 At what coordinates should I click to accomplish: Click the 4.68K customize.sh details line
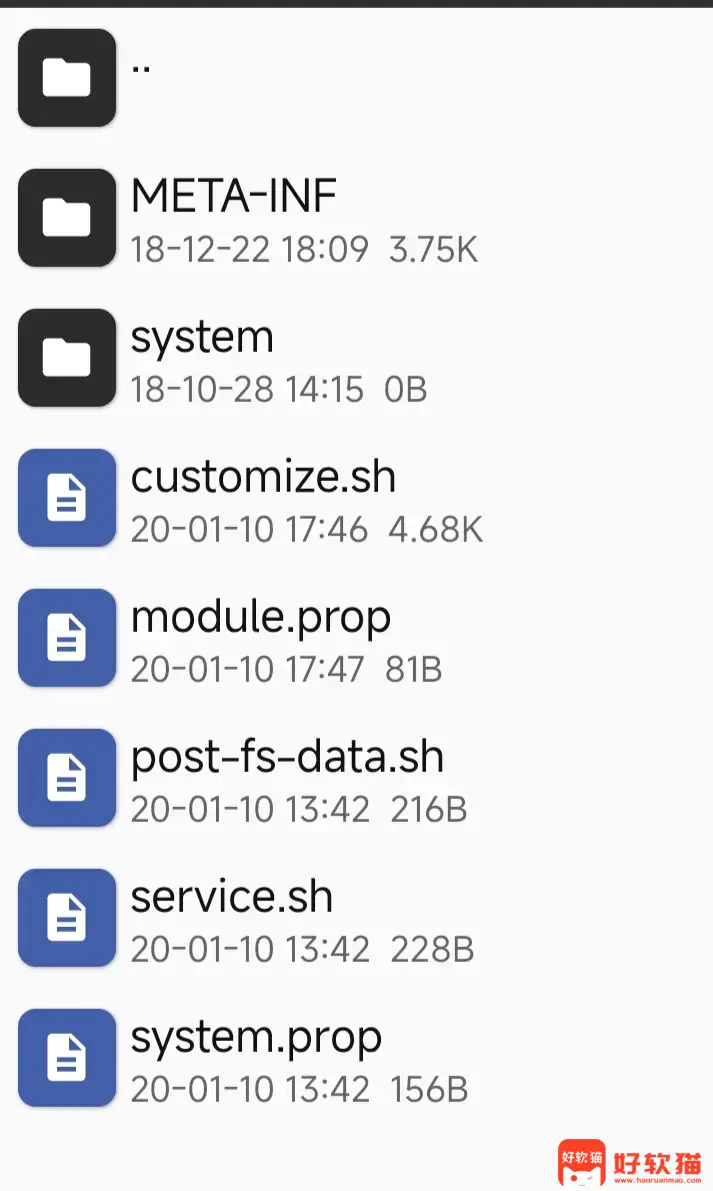(x=307, y=529)
